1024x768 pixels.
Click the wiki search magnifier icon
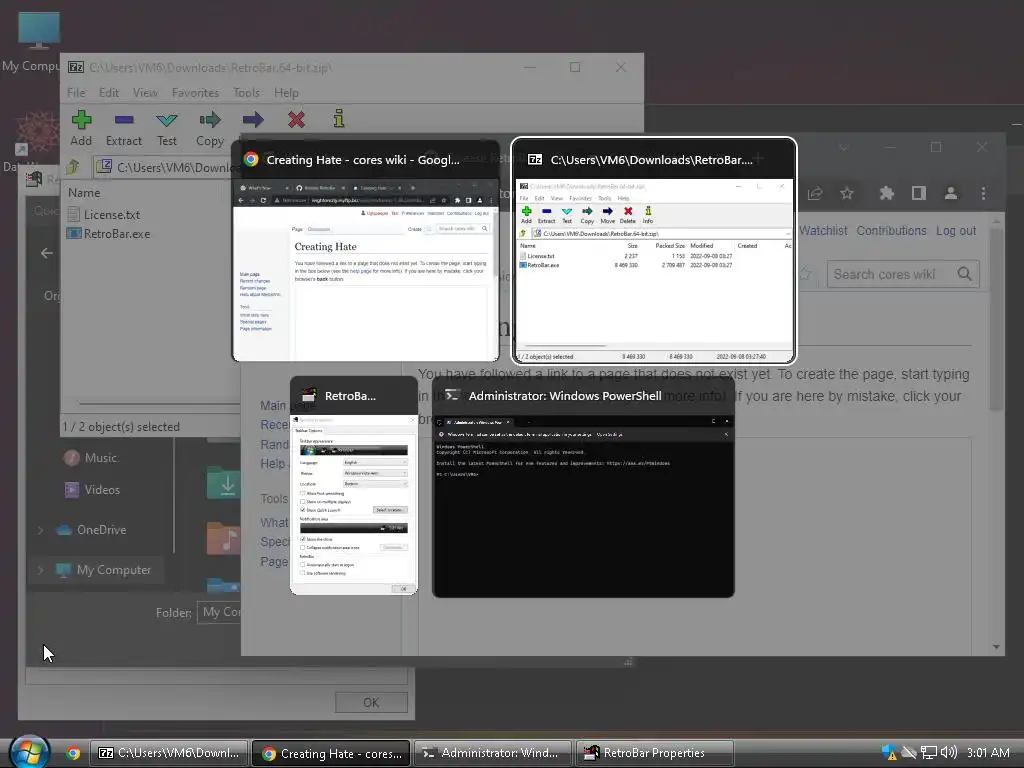[x=965, y=274]
